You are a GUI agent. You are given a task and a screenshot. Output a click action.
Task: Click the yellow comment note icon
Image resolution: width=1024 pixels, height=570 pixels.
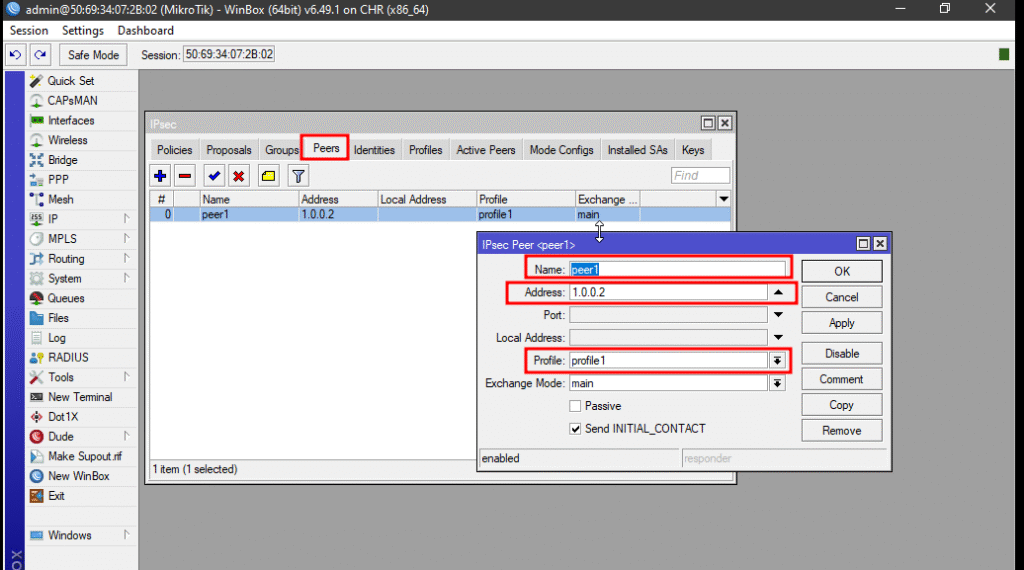click(x=268, y=176)
